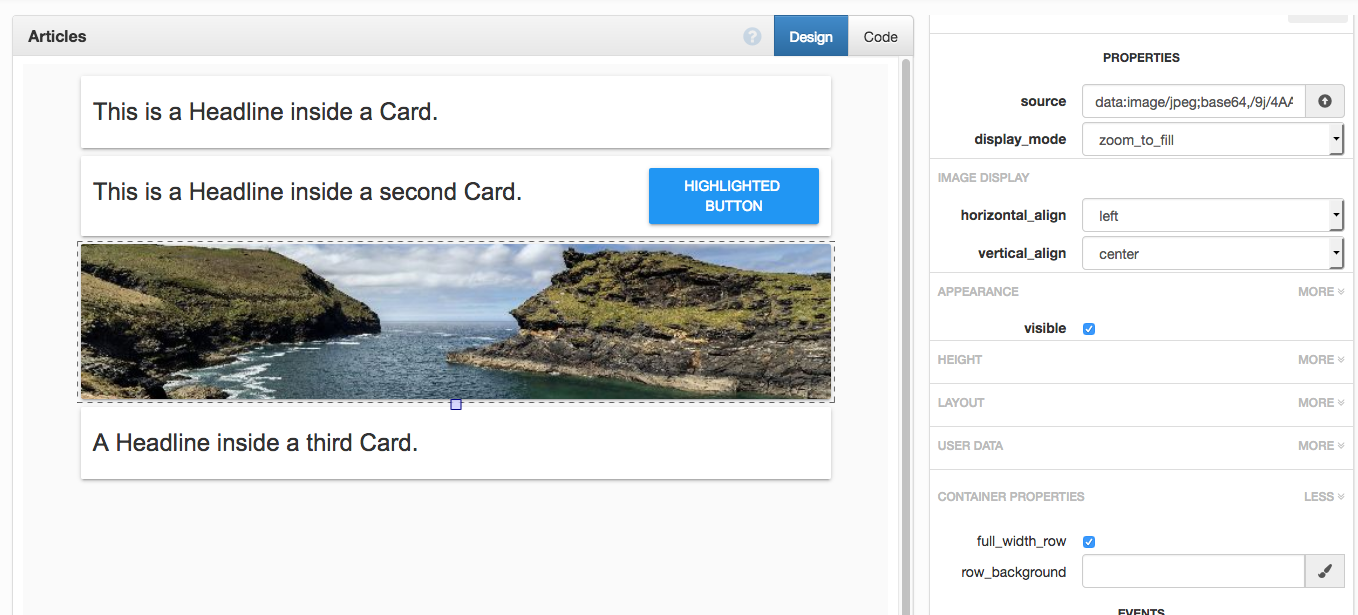This screenshot has height=615, width=1358.
Task: Expand the Layout section with MORE
Action: tap(1320, 403)
